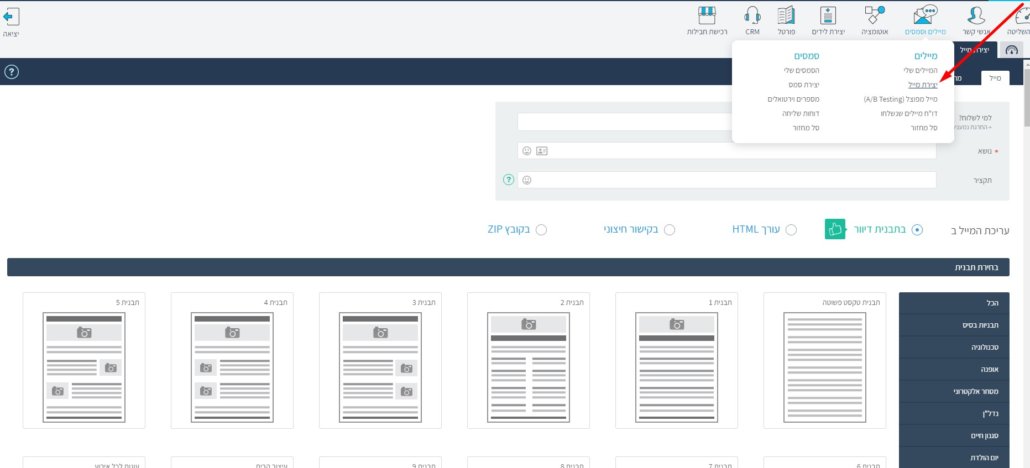Select the תבניות בסיס template category
The image size is (1030, 468).
pos(954,325)
